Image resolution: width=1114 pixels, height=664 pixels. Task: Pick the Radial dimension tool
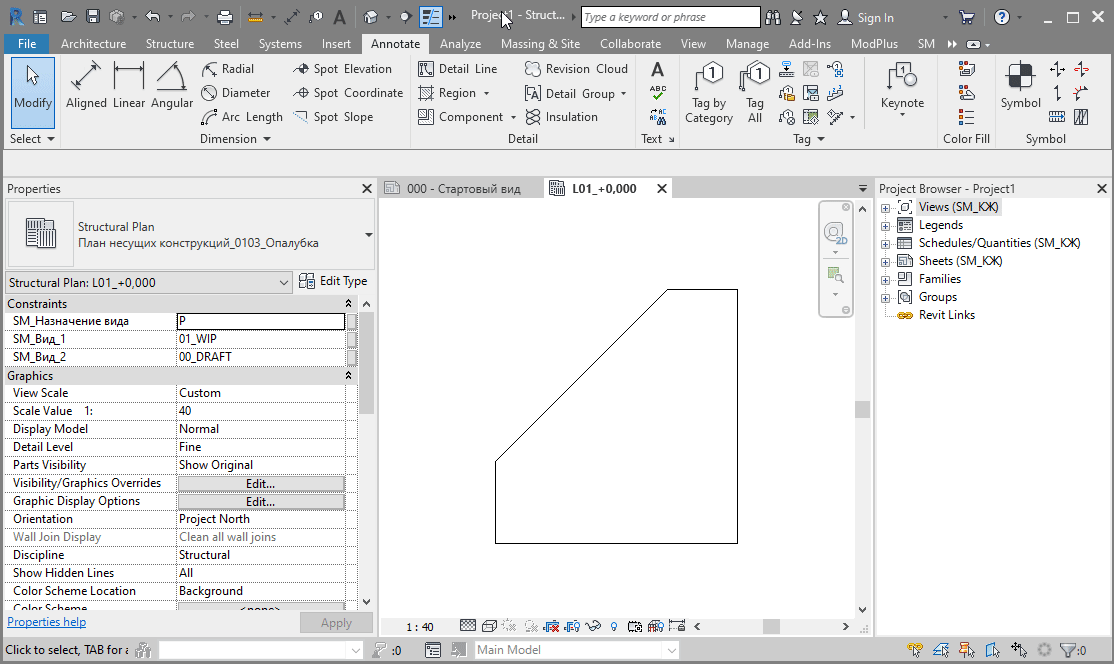click(x=227, y=69)
